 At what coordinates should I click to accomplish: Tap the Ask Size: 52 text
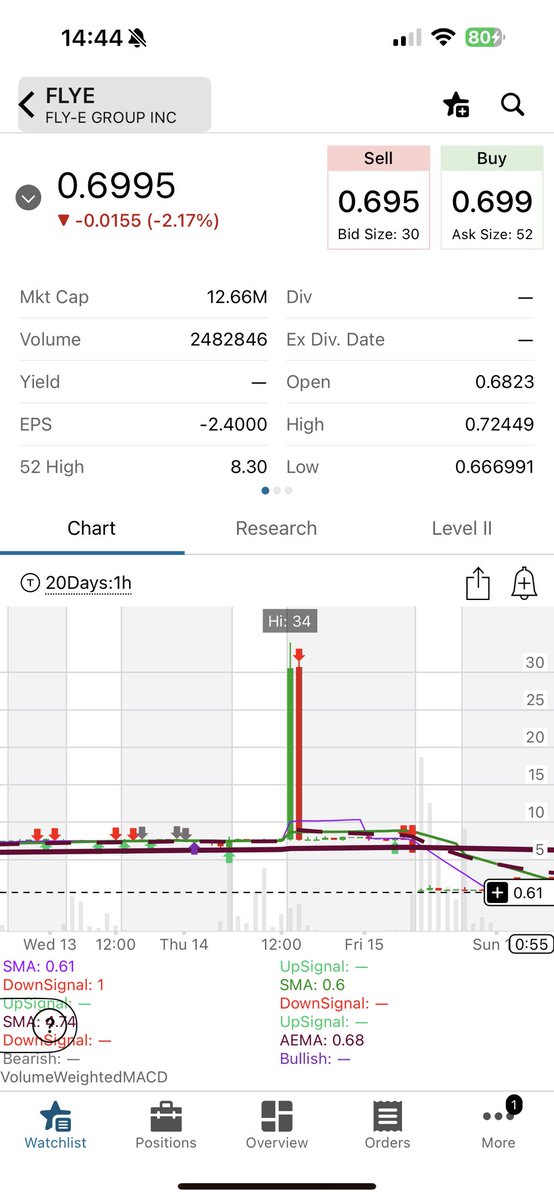coord(492,235)
